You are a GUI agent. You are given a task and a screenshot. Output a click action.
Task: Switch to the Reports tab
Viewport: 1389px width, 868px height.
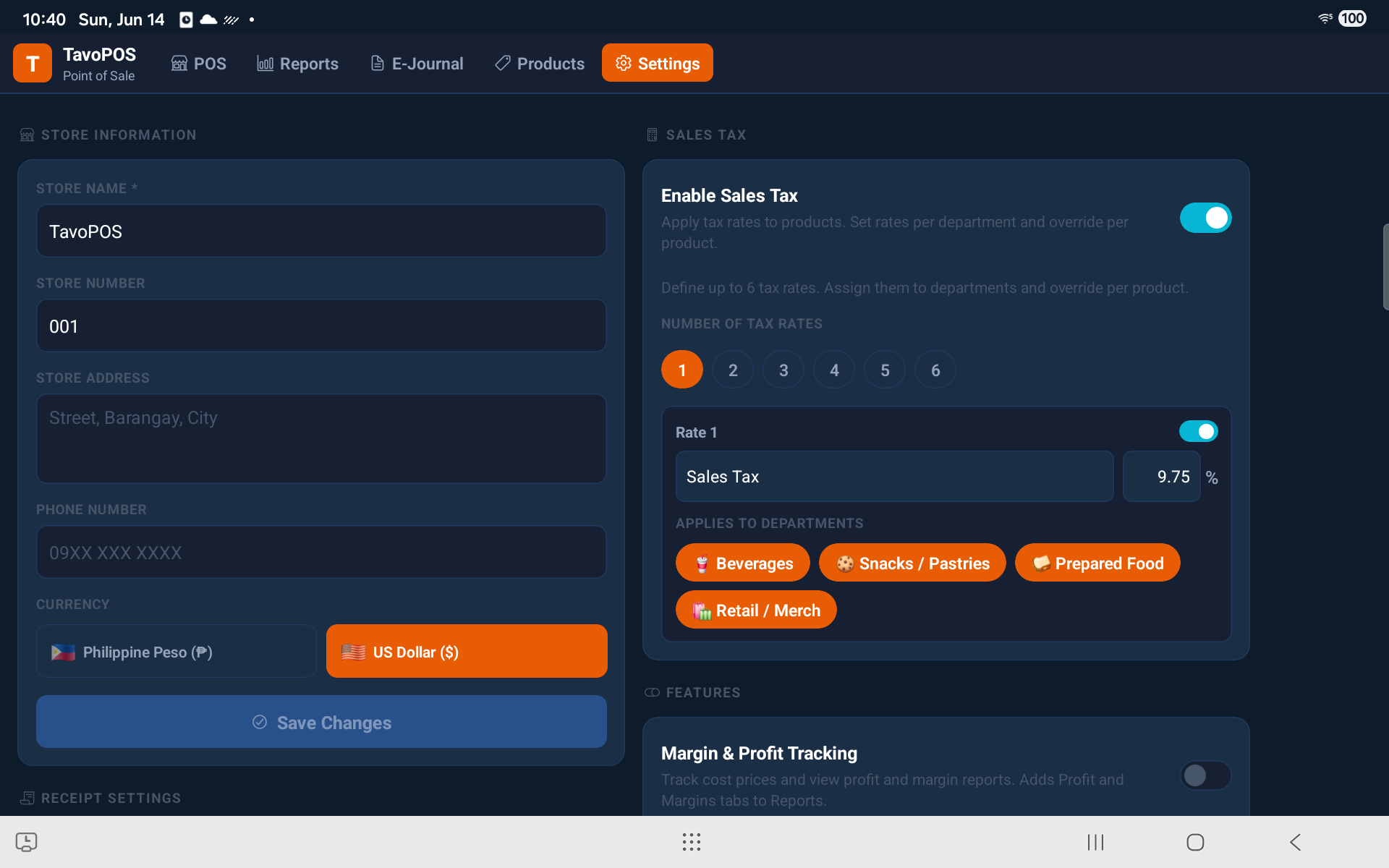(298, 64)
